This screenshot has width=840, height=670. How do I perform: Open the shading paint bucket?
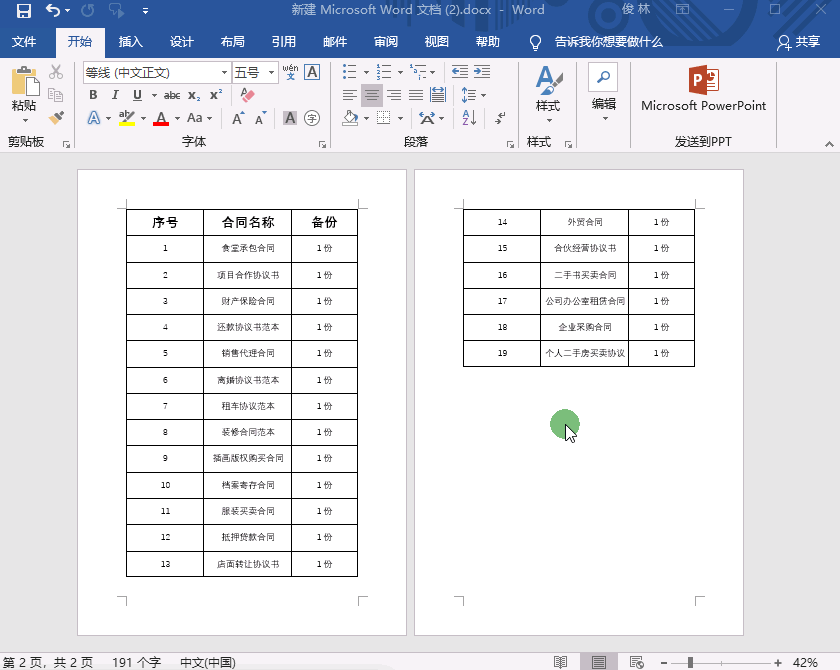click(x=350, y=118)
